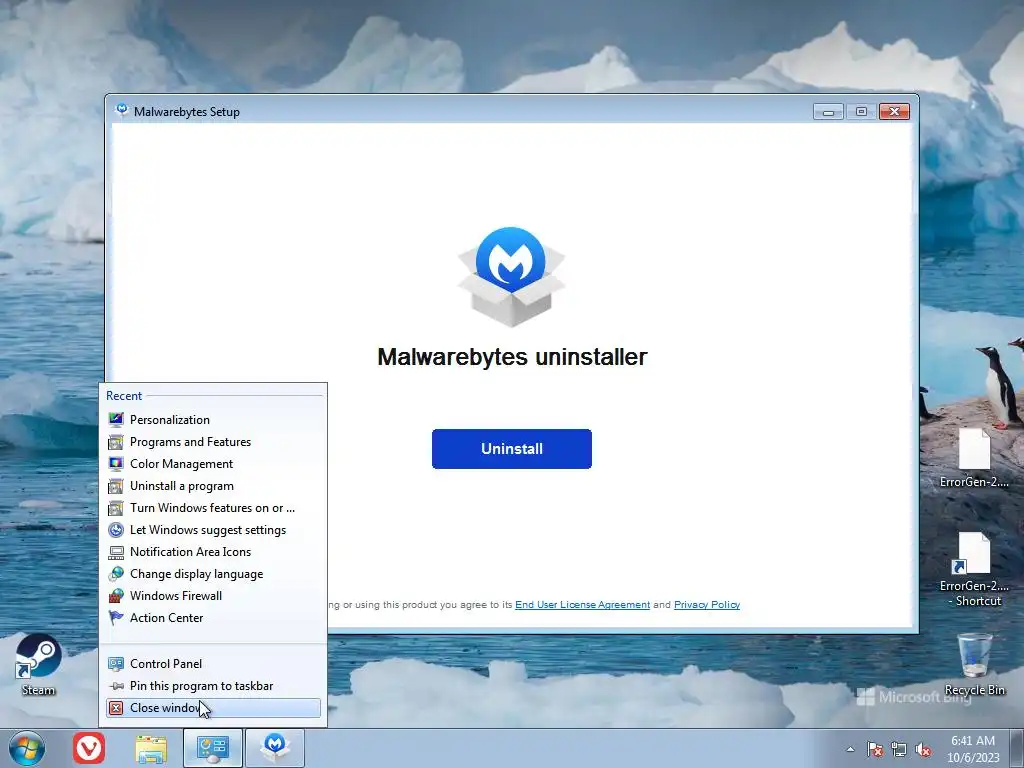Open the End User License Agreement link
The width and height of the screenshot is (1024, 768).
pyautogui.click(x=582, y=605)
